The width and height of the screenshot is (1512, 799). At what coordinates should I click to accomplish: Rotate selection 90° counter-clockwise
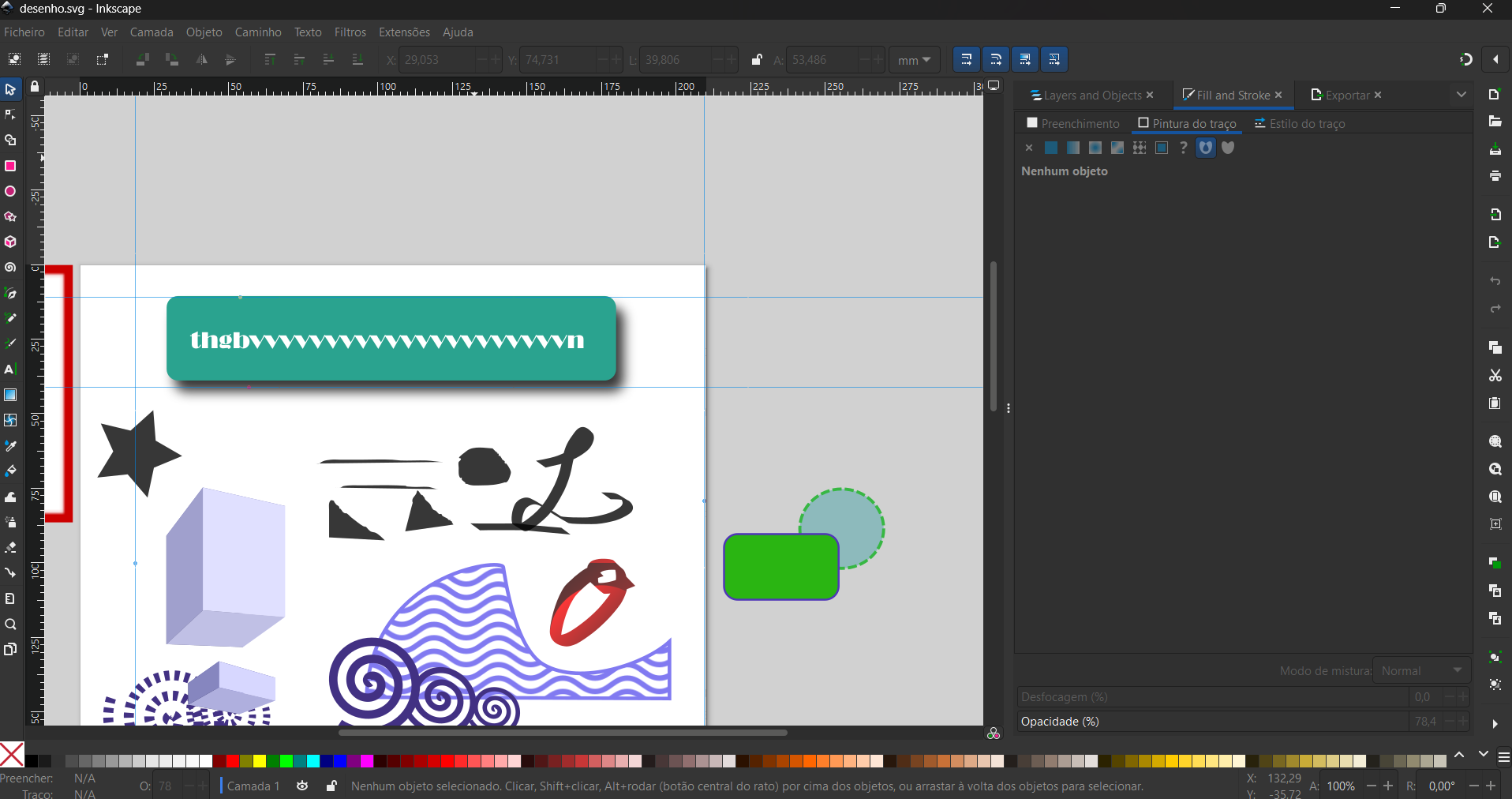click(x=143, y=59)
